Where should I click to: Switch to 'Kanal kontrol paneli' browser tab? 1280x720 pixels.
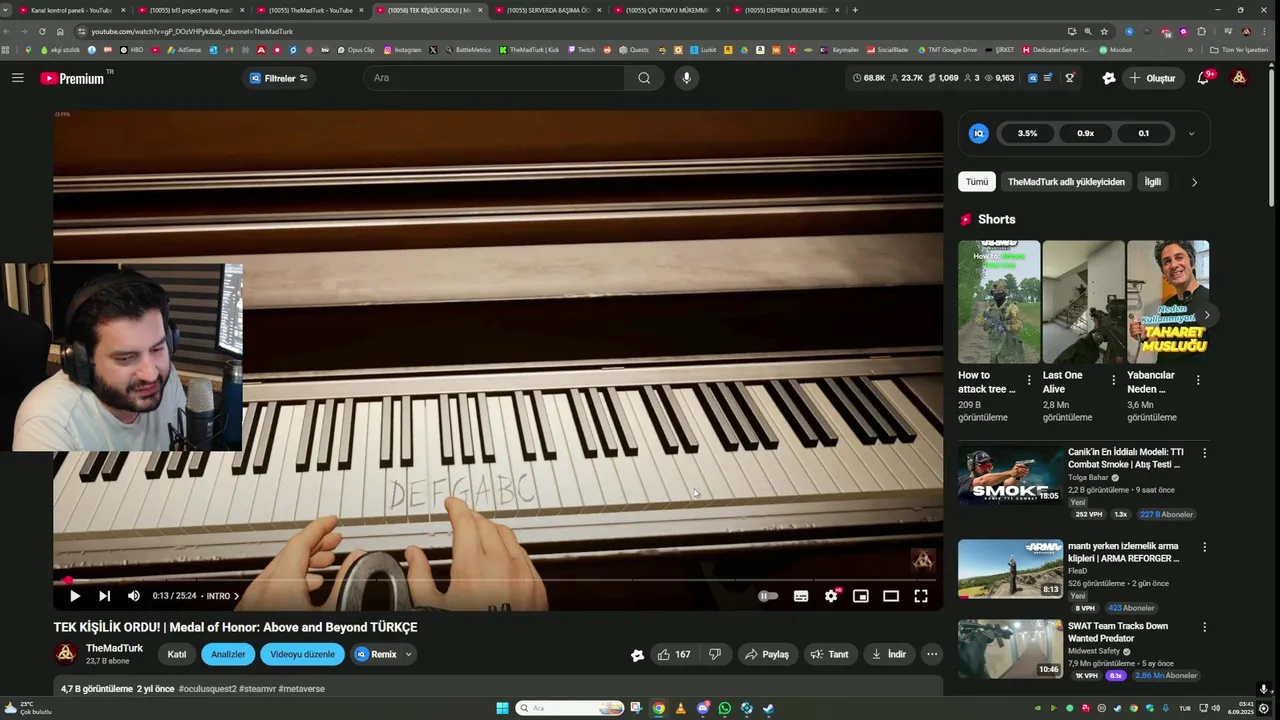[x=72, y=10]
